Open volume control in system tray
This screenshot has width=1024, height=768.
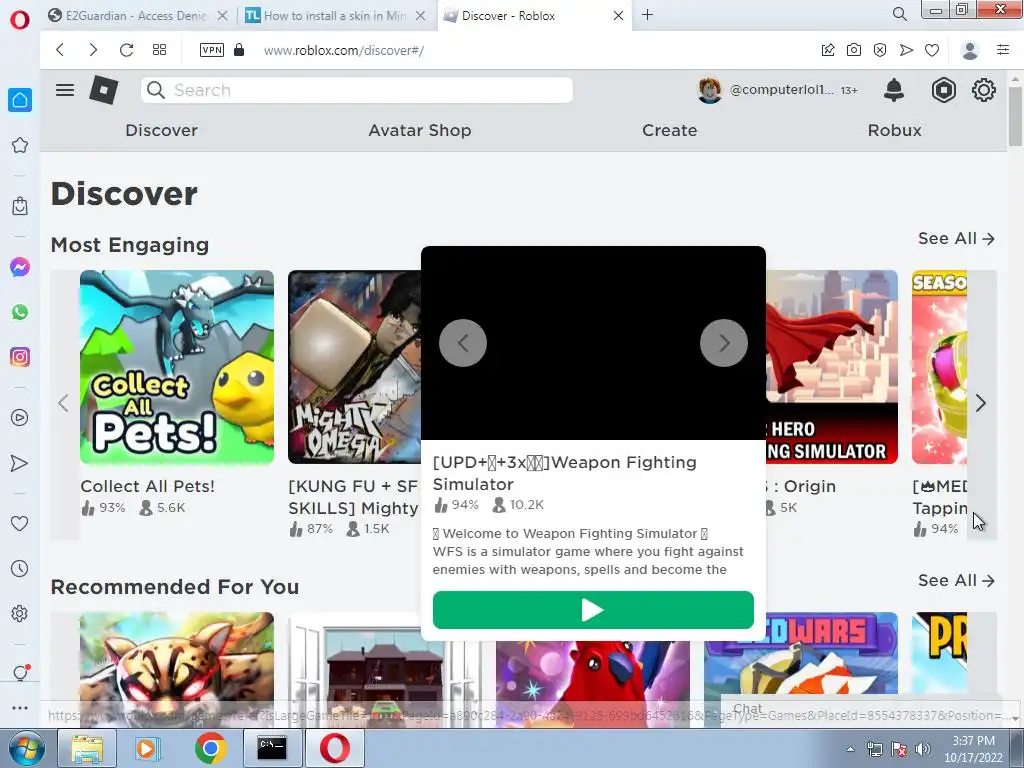coord(923,749)
